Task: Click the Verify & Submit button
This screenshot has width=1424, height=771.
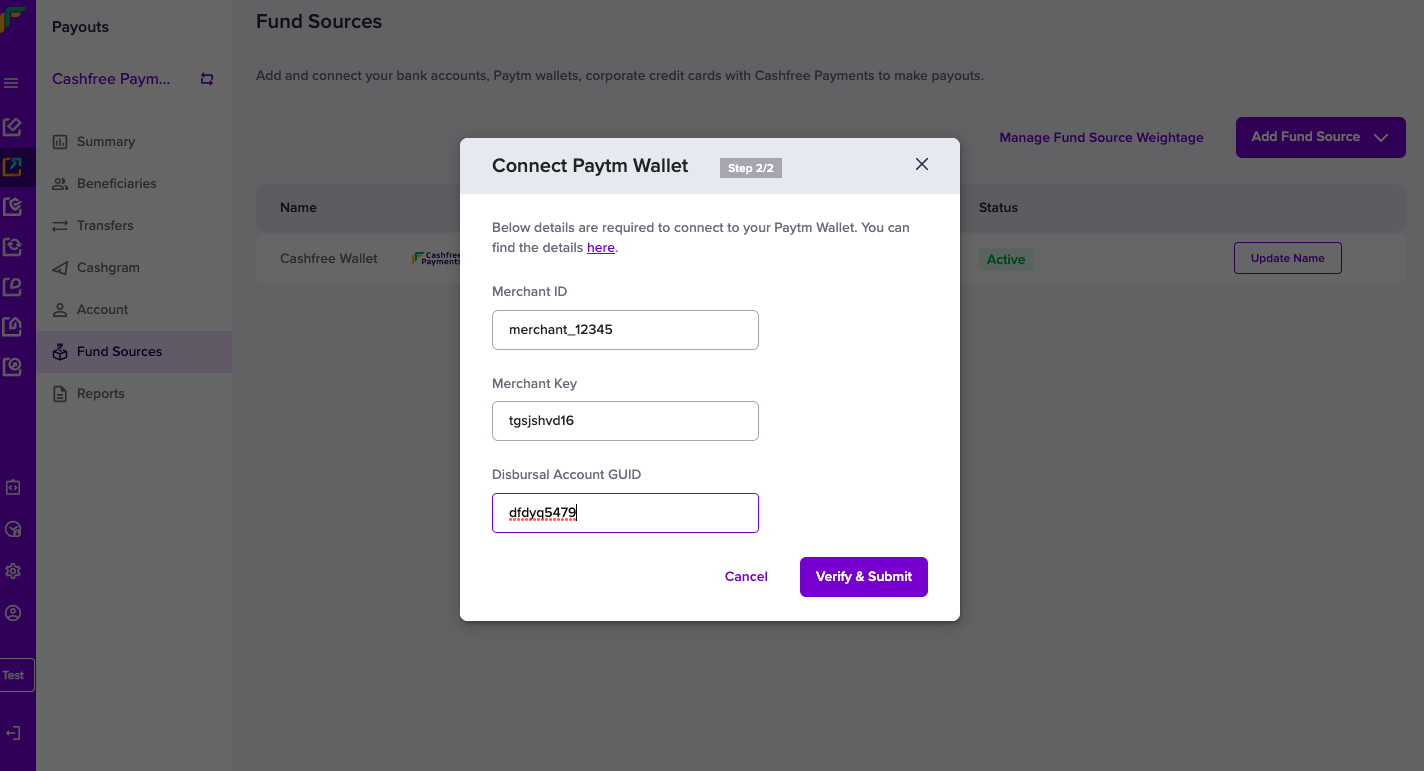Action: pyautogui.click(x=864, y=577)
